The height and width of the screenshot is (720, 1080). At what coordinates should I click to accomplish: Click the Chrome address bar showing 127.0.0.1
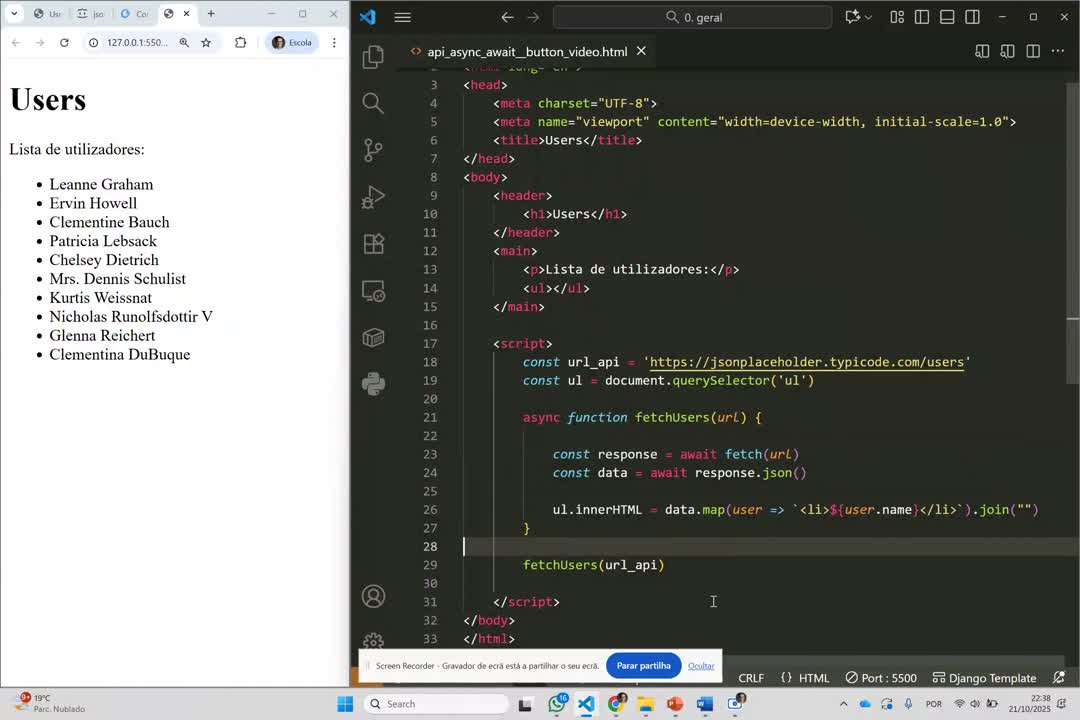138,43
